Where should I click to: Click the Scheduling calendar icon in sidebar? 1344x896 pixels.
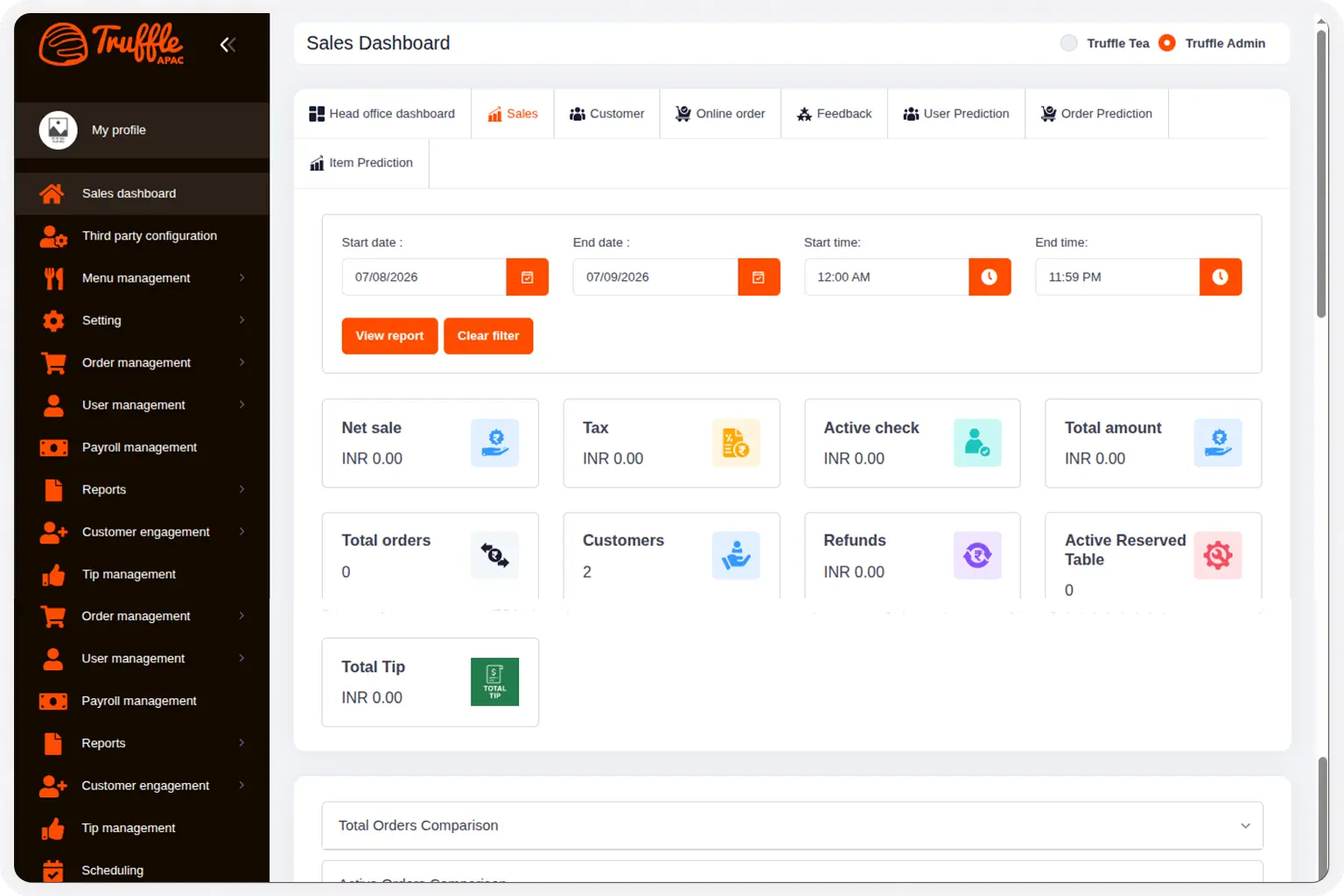pos(53,871)
